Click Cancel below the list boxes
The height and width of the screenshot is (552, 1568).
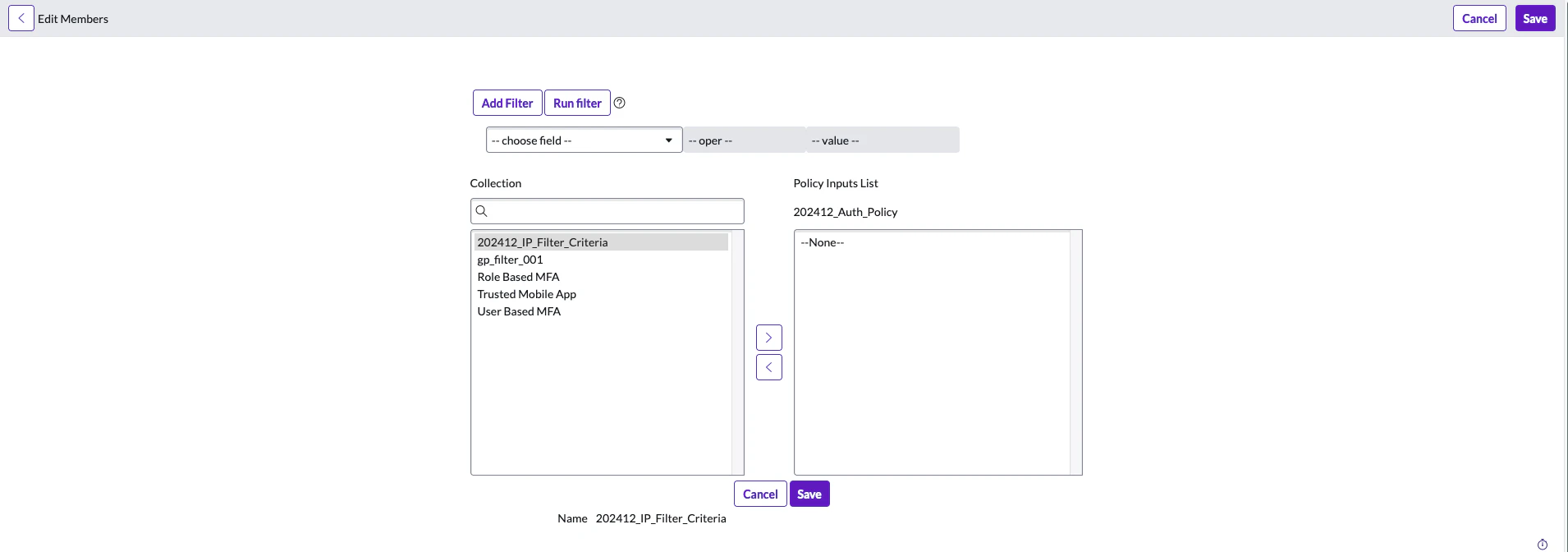[x=760, y=494]
